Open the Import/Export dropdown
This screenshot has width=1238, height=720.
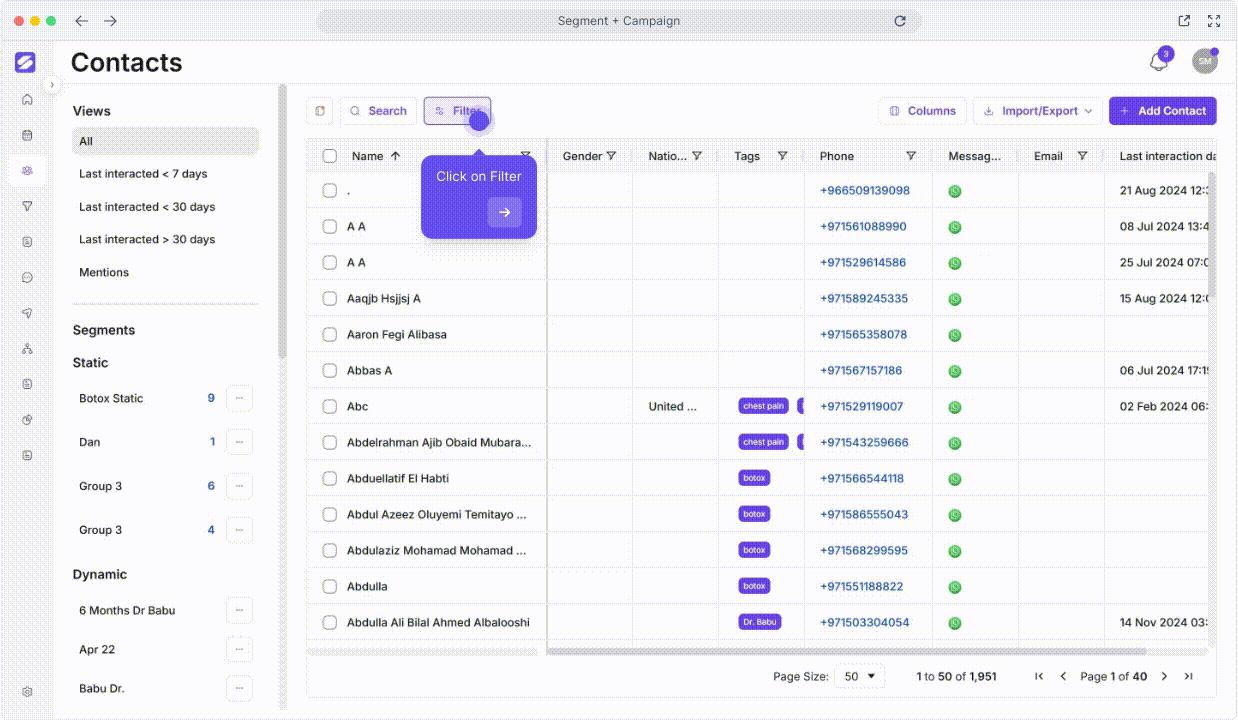[x=1038, y=111]
